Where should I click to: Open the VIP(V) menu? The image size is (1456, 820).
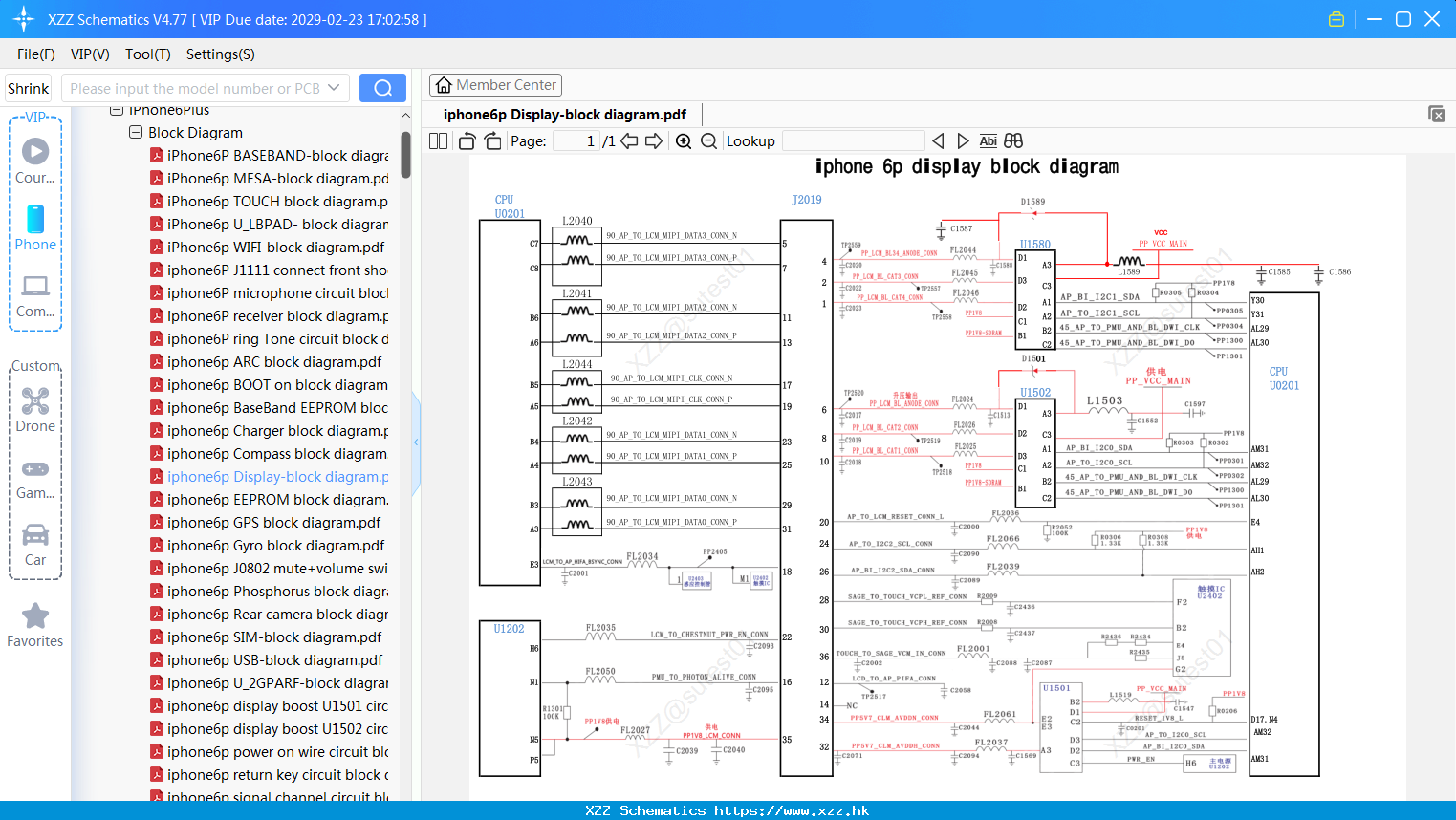point(90,54)
